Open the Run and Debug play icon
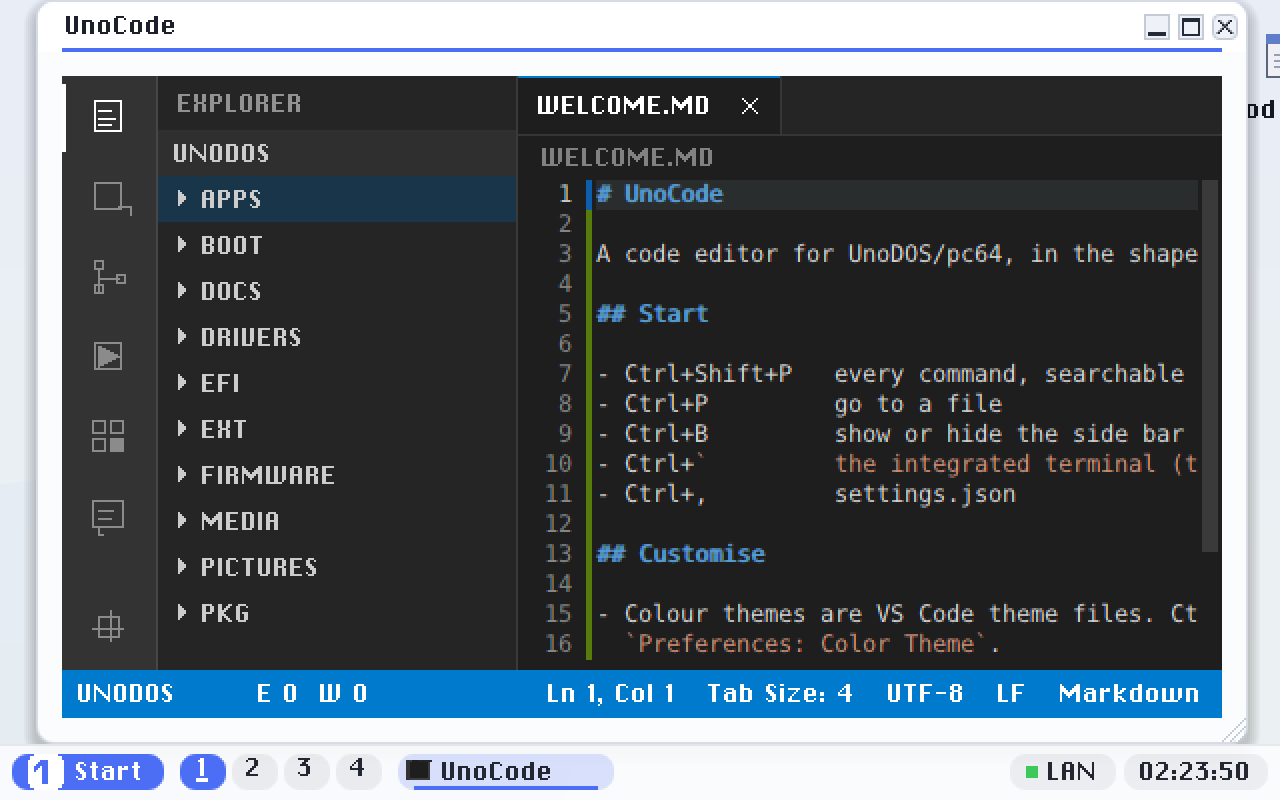 coord(108,356)
